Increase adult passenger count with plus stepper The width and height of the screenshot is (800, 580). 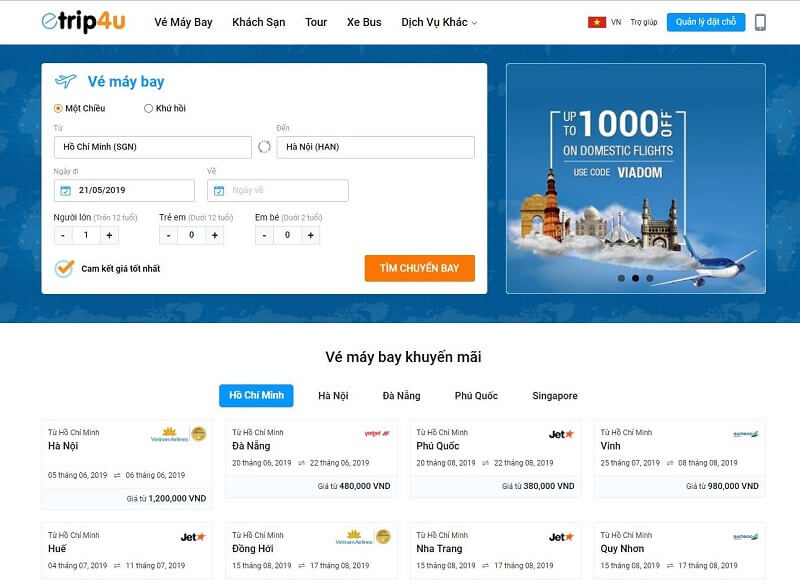(108, 236)
